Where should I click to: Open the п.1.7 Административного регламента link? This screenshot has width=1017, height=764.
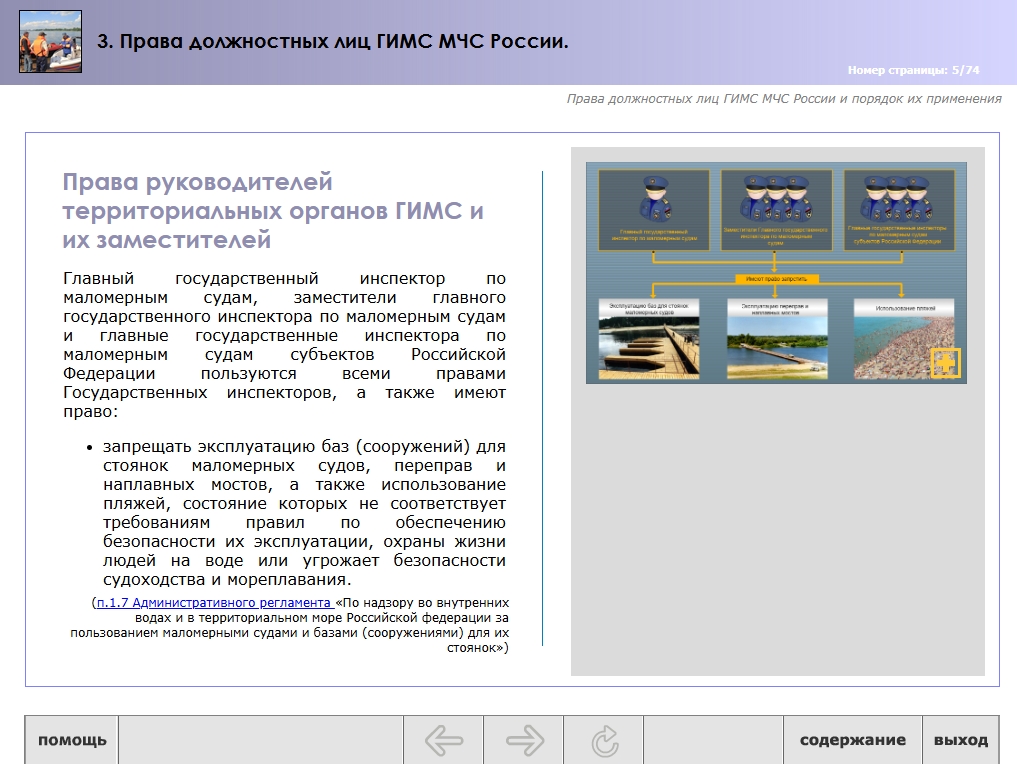(214, 603)
